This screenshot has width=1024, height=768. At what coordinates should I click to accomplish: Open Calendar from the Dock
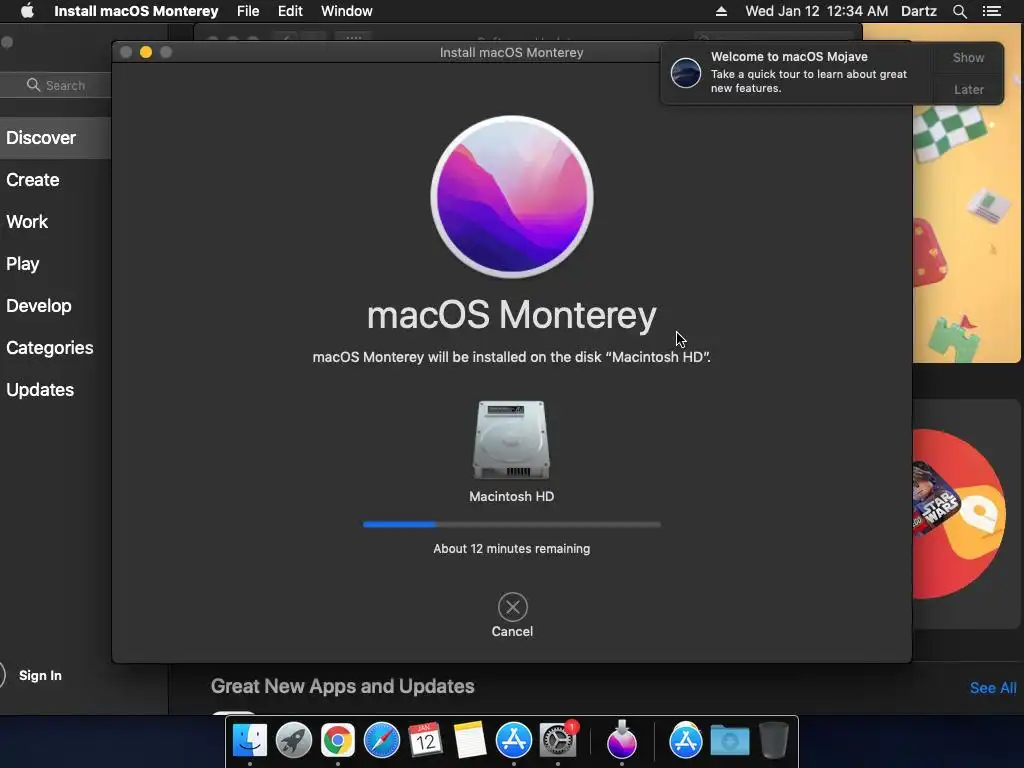[x=425, y=741]
